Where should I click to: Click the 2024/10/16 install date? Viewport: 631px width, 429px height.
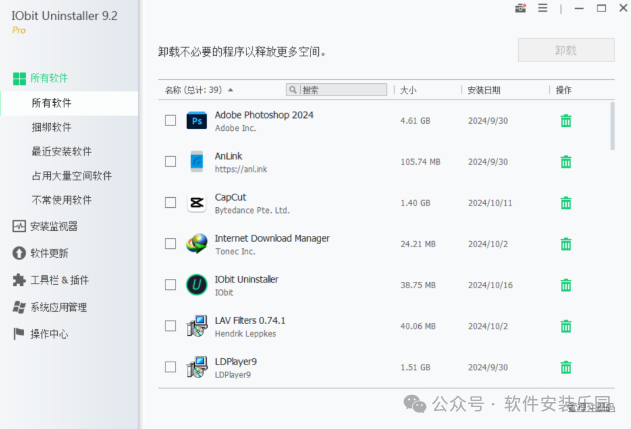[x=490, y=285]
